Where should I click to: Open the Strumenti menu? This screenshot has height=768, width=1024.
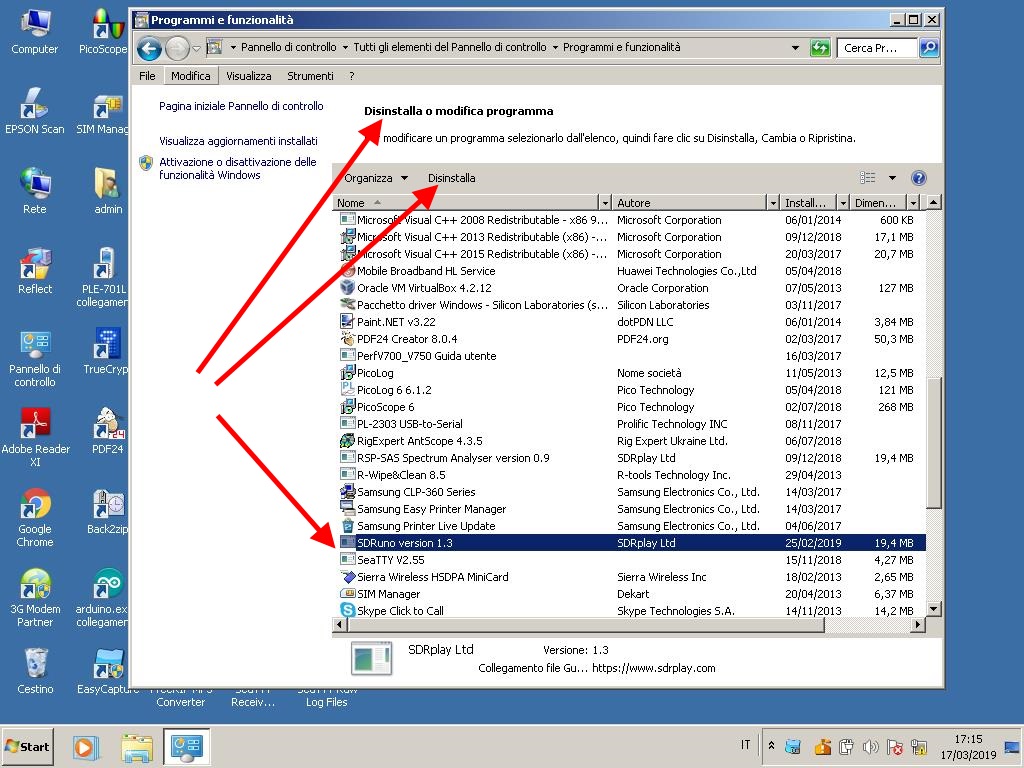point(310,76)
